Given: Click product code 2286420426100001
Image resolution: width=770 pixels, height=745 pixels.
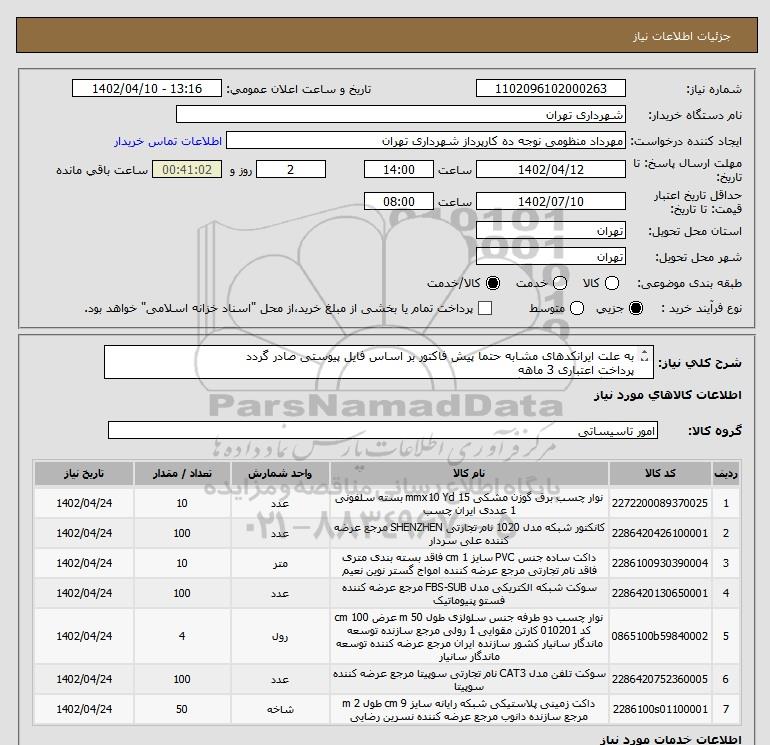Looking at the screenshot, I should tap(660, 533).
